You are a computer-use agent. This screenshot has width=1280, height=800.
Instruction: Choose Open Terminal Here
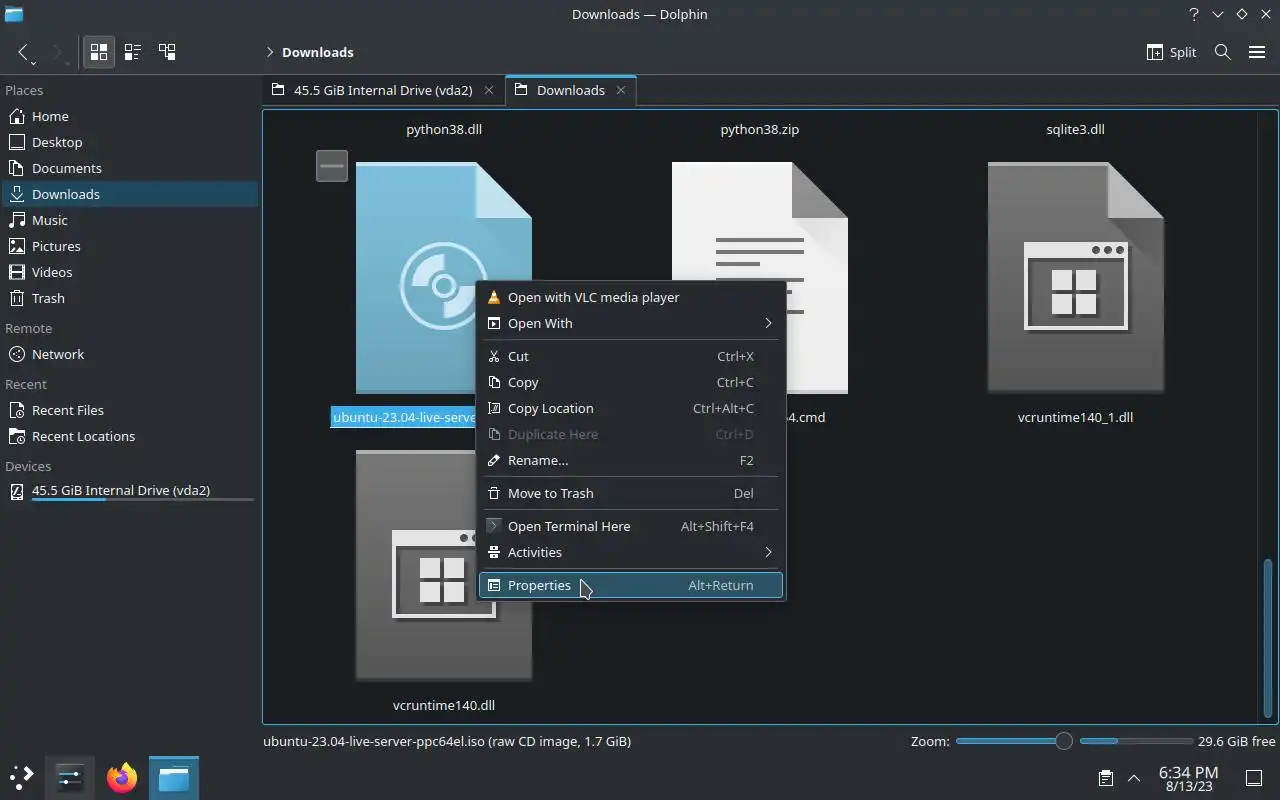pos(631,526)
